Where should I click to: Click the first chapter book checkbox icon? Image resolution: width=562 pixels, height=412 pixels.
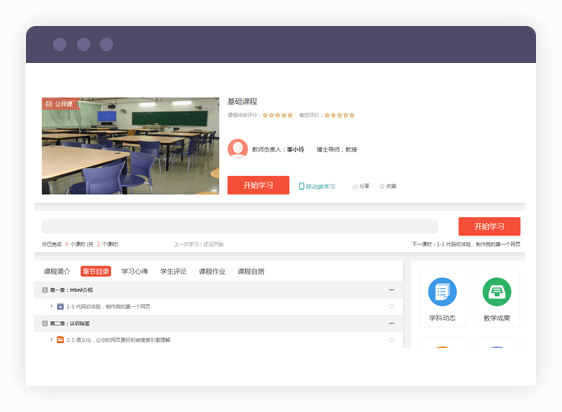[45, 290]
